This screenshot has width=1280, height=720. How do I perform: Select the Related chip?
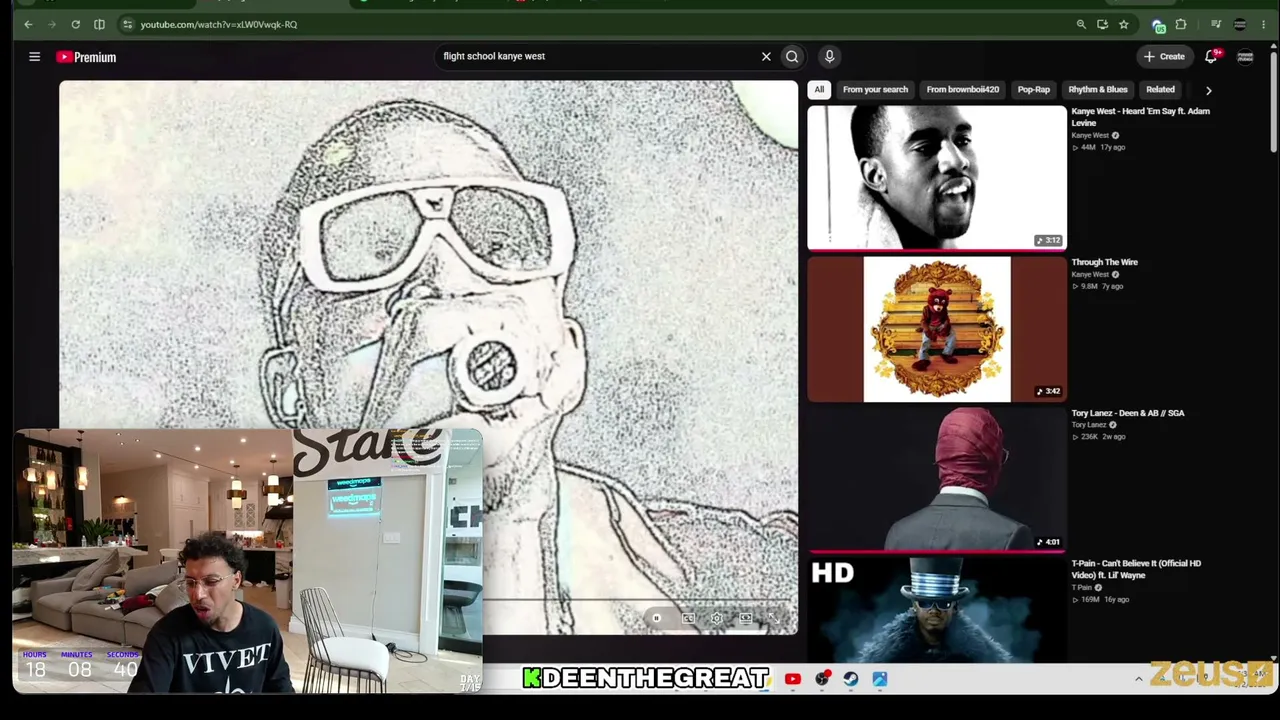1160,89
